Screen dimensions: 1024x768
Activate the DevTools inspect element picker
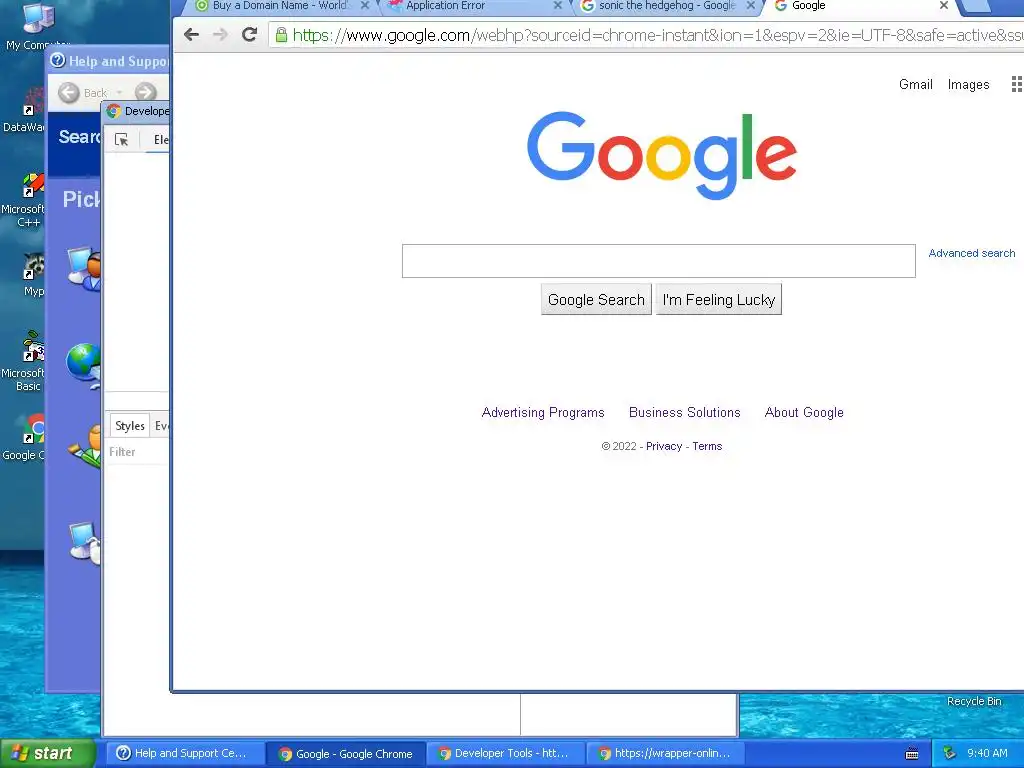(121, 139)
